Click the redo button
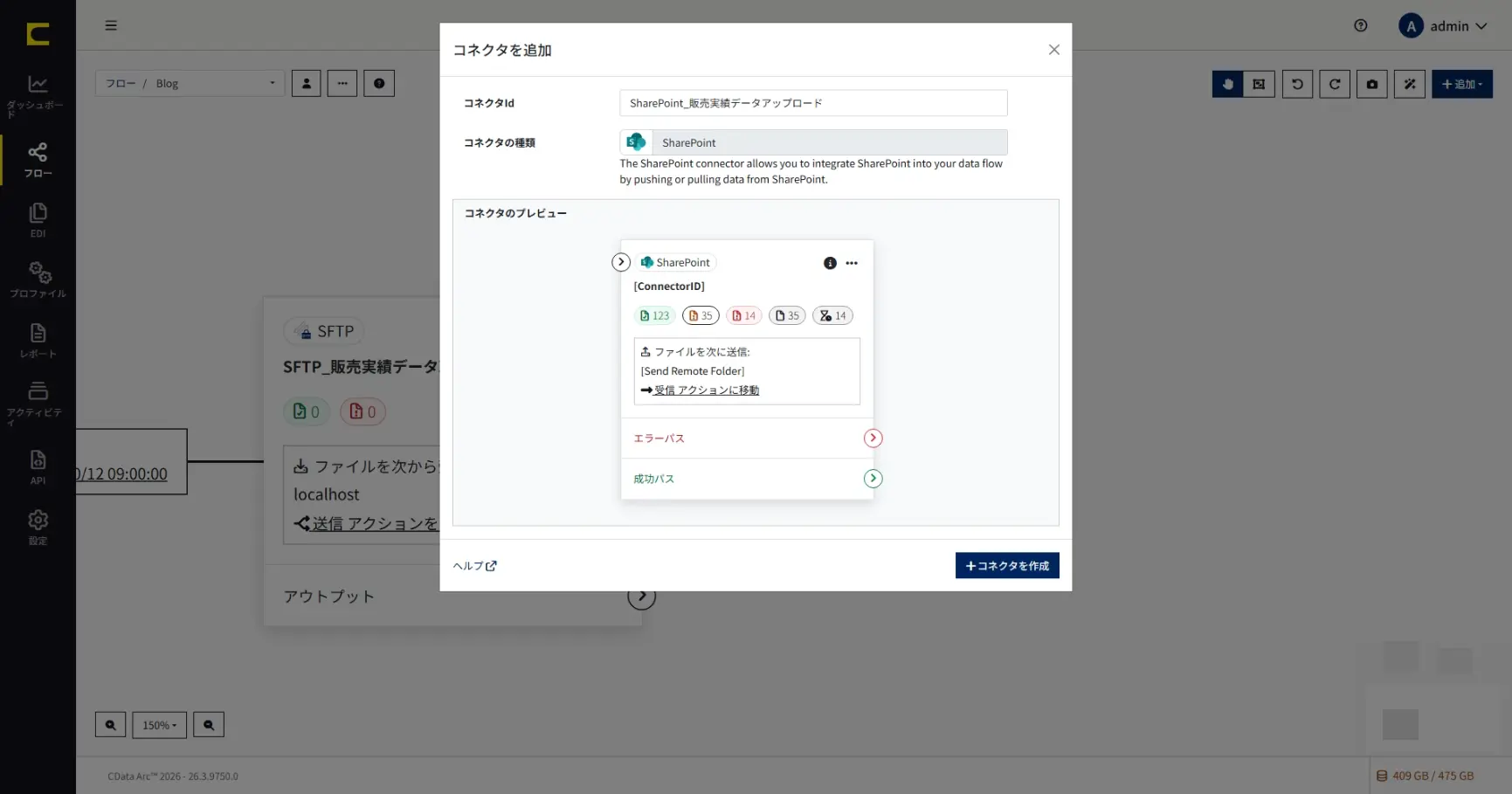 pos(1335,84)
